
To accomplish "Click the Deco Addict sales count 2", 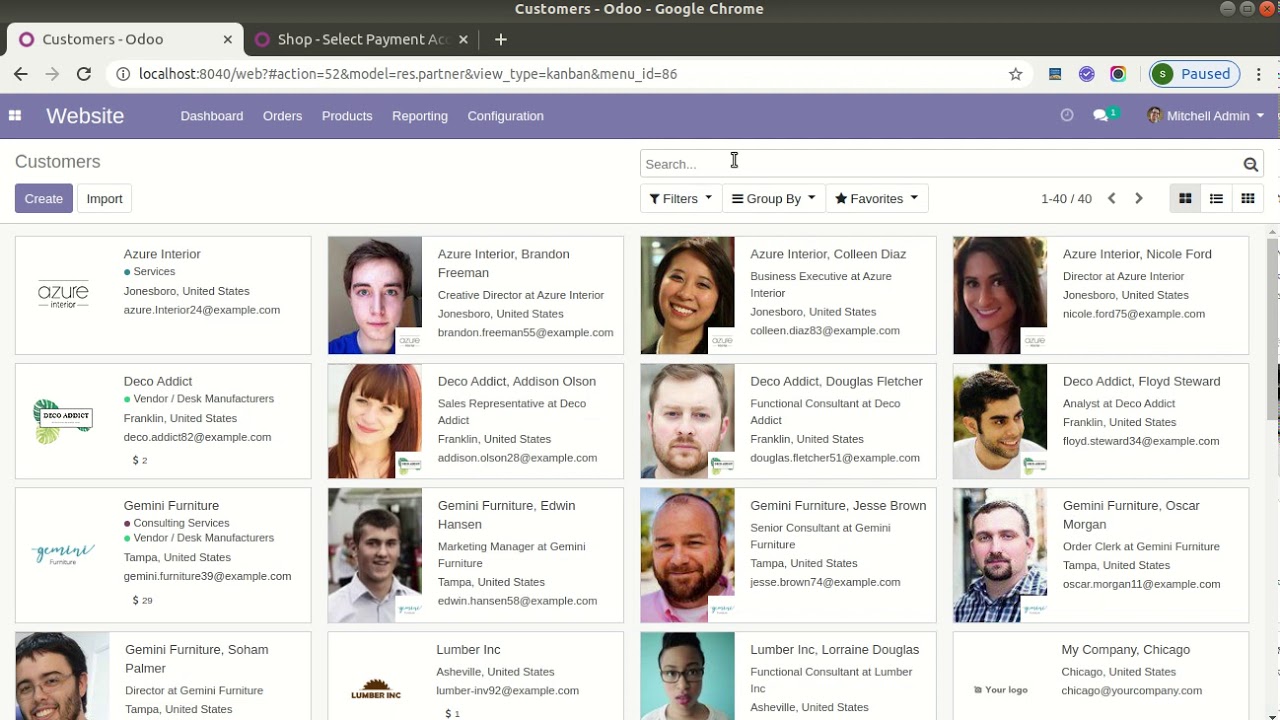I will point(140,461).
